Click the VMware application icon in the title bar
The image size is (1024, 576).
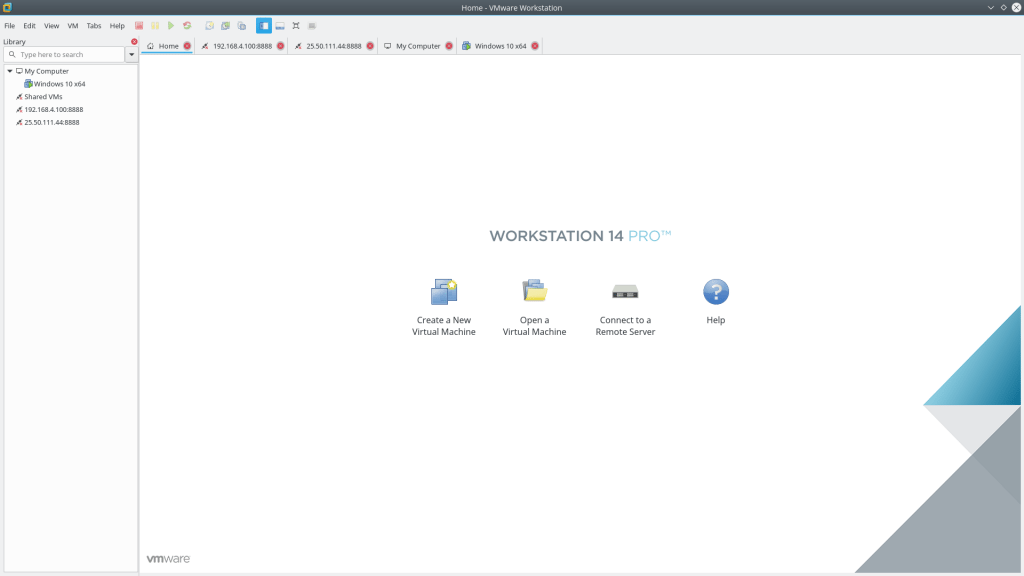coord(7,7)
